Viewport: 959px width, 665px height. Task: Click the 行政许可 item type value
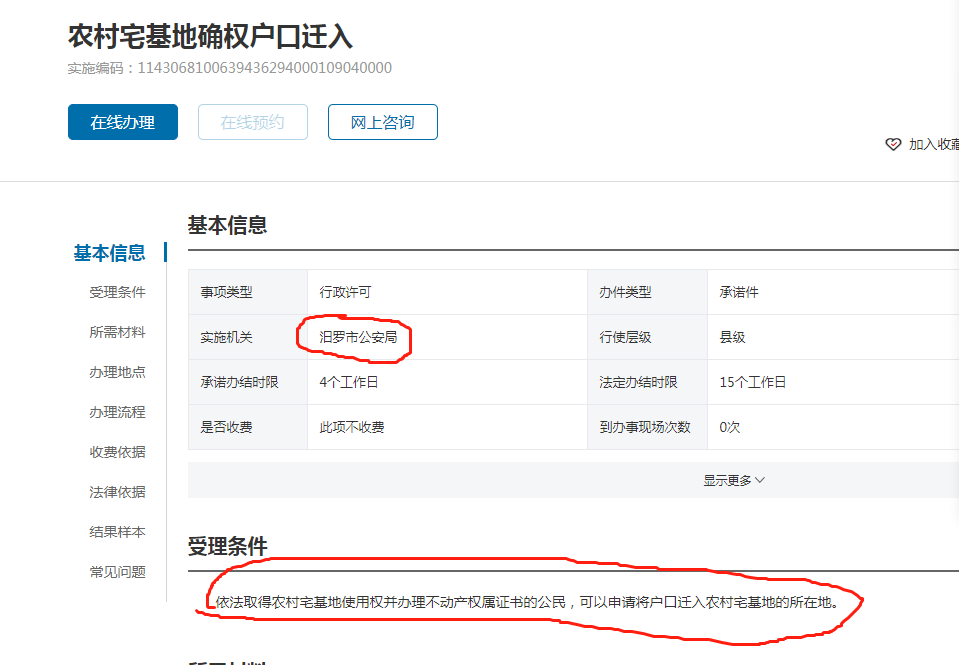coord(345,292)
